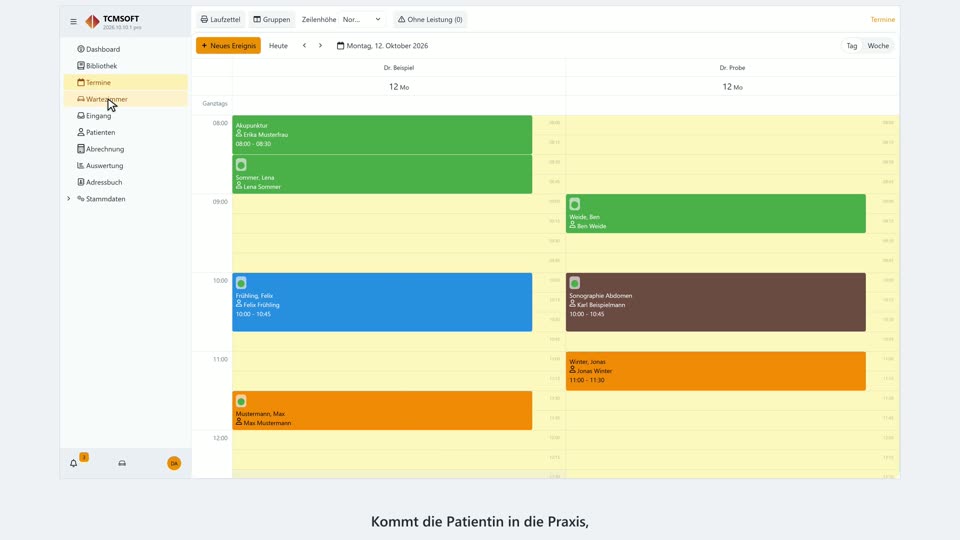Image resolution: width=960 pixels, height=540 pixels.
Task: Open Ohne Leistung (0) filter
Action: pyautogui.click(x=430, y=20)
